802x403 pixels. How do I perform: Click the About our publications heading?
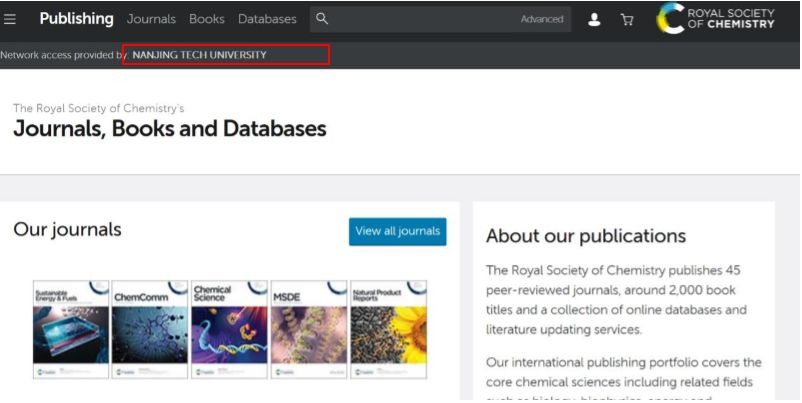[x=586, y=236]
